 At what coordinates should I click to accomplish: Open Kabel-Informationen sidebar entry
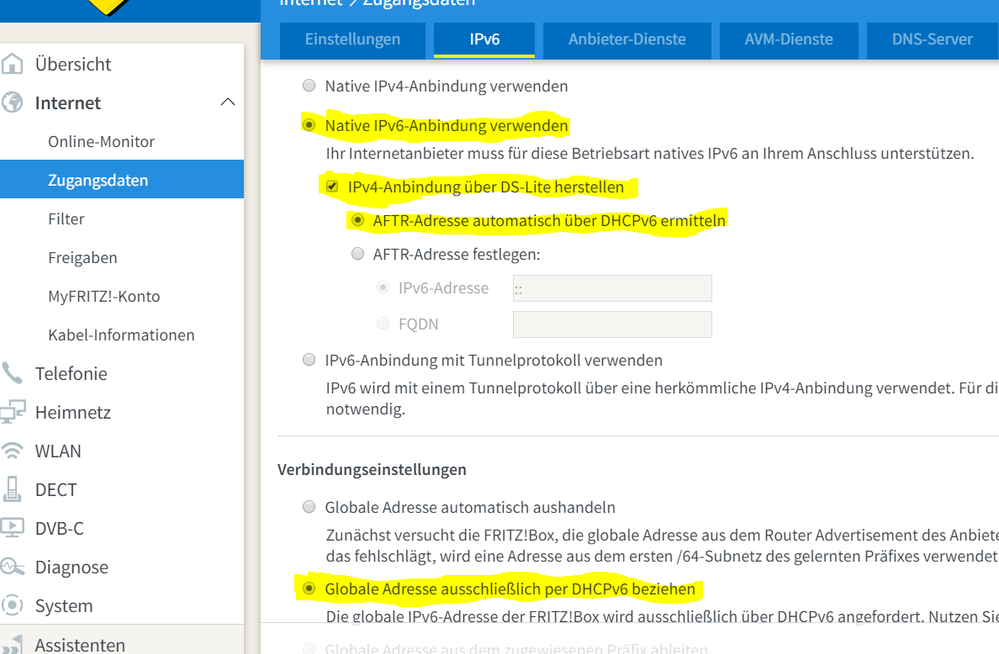[x=121, y=335]
